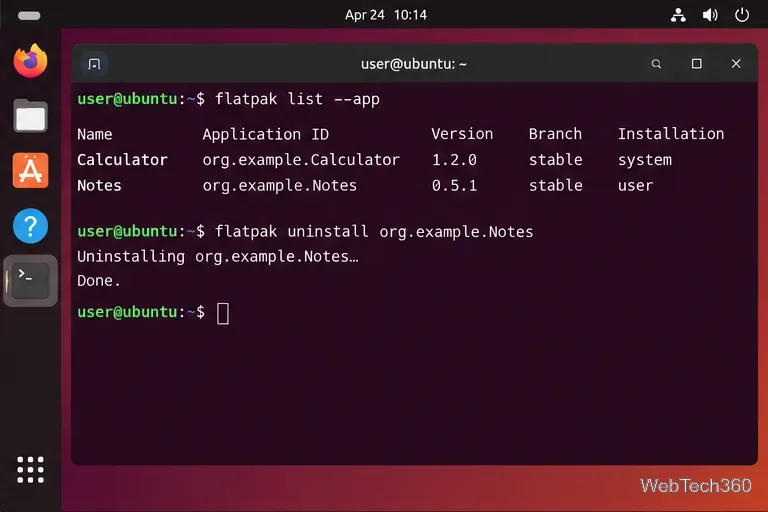Viewport: 768px width, 512px height.
Task: Open the Help icon in the dock
Action: (30, 226)
